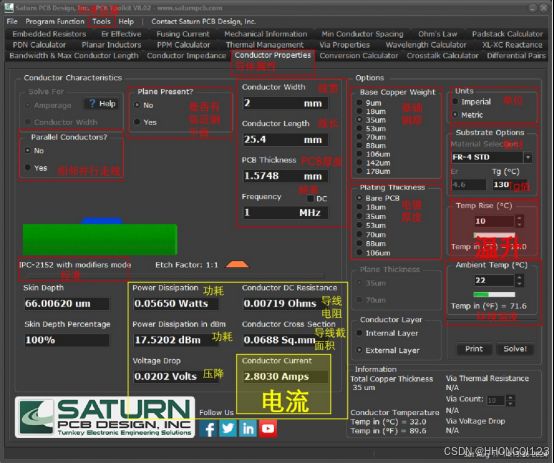Open the Planar Inductors tab

[111, 45]
